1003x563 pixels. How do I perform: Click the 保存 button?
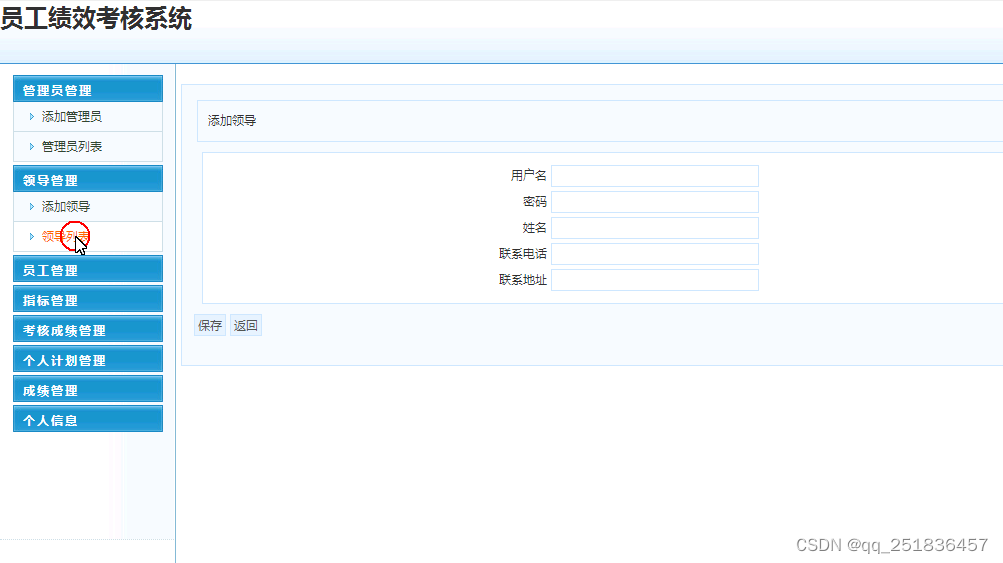(x=210, y=326)
